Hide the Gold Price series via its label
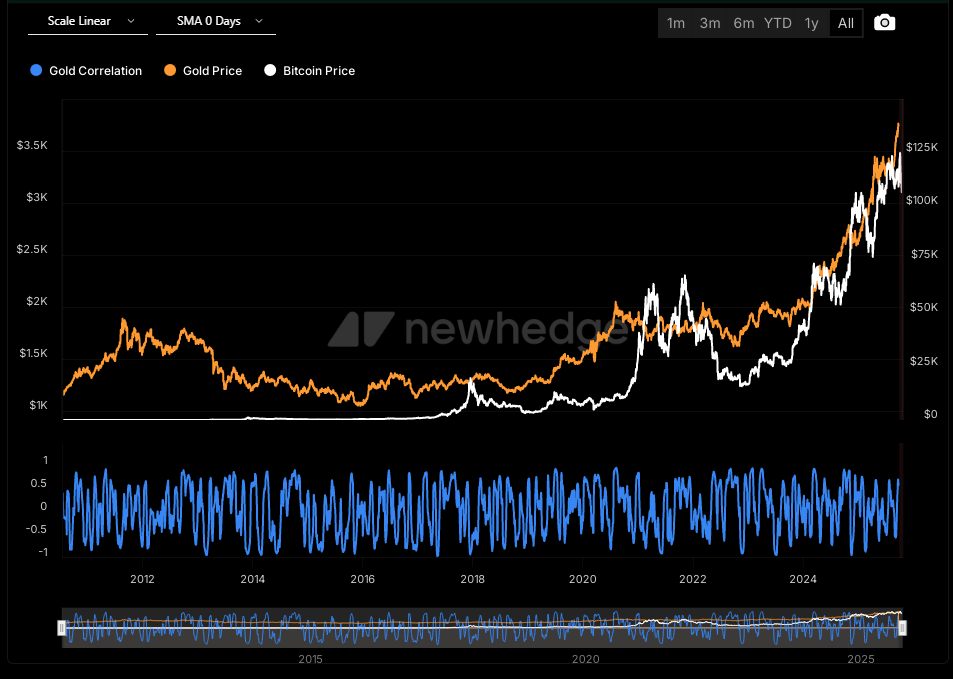The height and width of the screenshot is (679, 953). point(212,71)
